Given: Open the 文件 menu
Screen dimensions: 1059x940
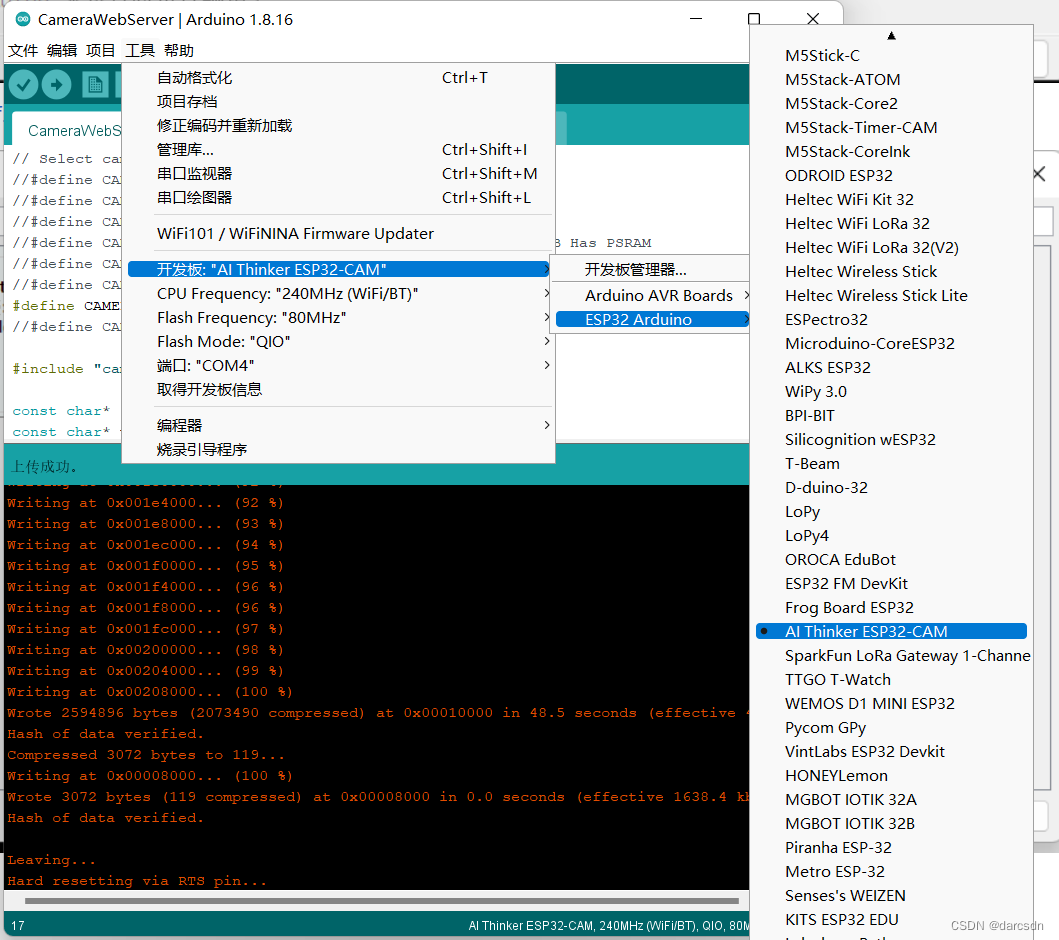Looking at the screenshot, I should click(23, 51).
